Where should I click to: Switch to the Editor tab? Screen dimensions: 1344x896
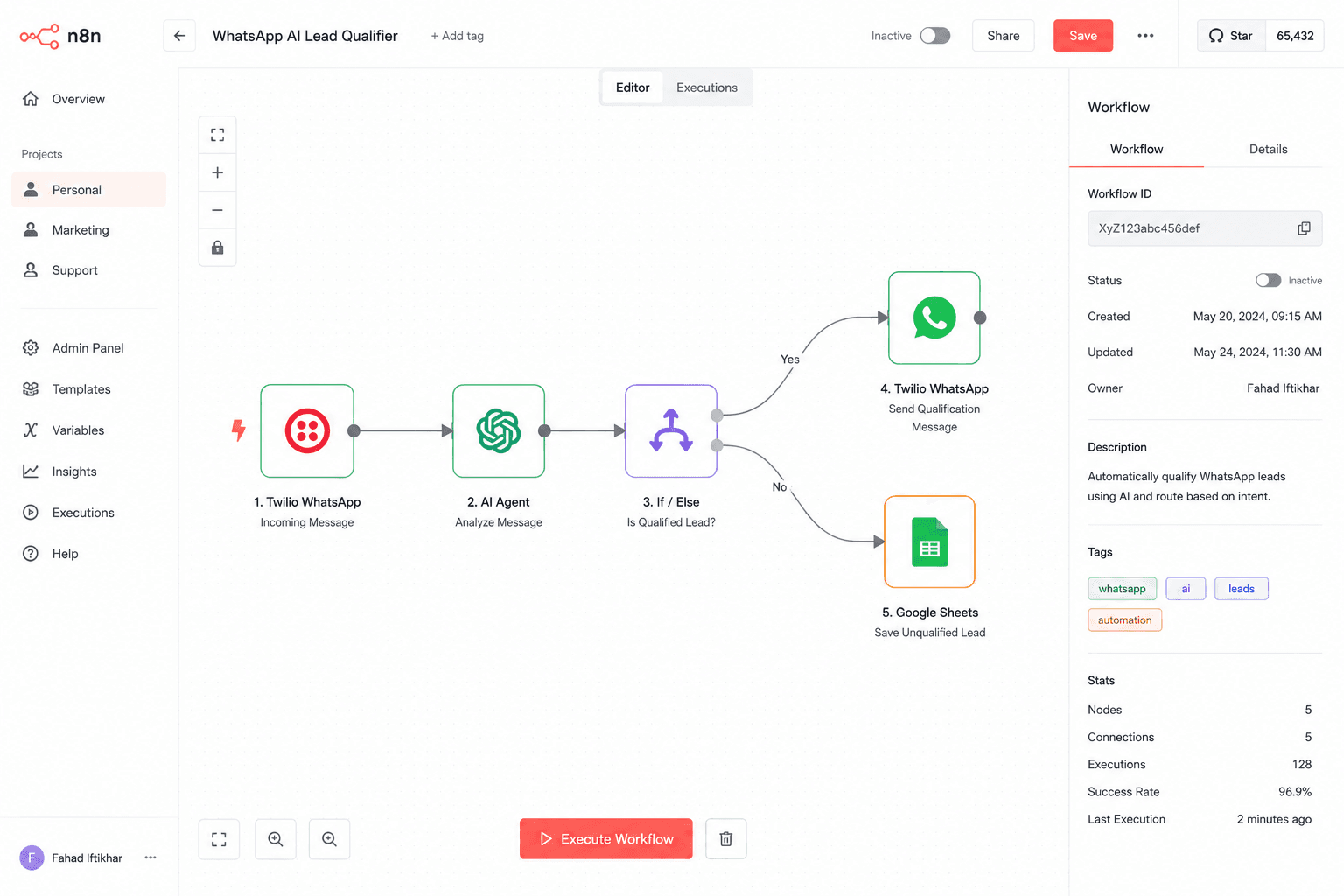pos(633,87)
